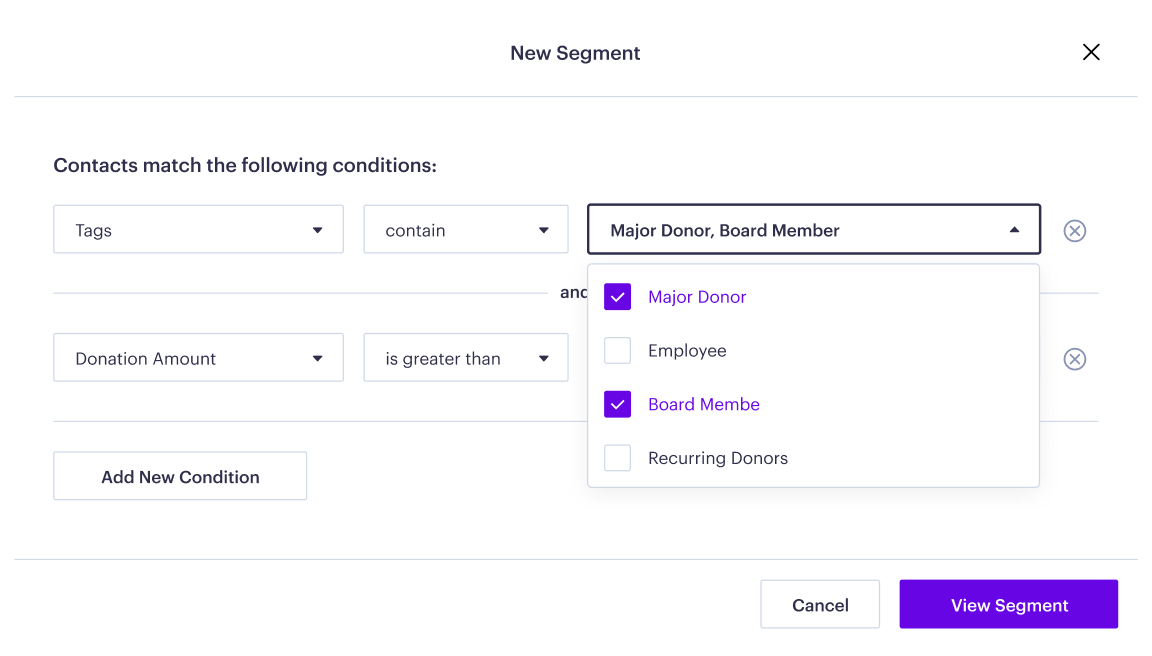Remove the Donation Amount condition row
Image resolution: width=1152 pixels, height=656 pixels.
coord(1074,359)
